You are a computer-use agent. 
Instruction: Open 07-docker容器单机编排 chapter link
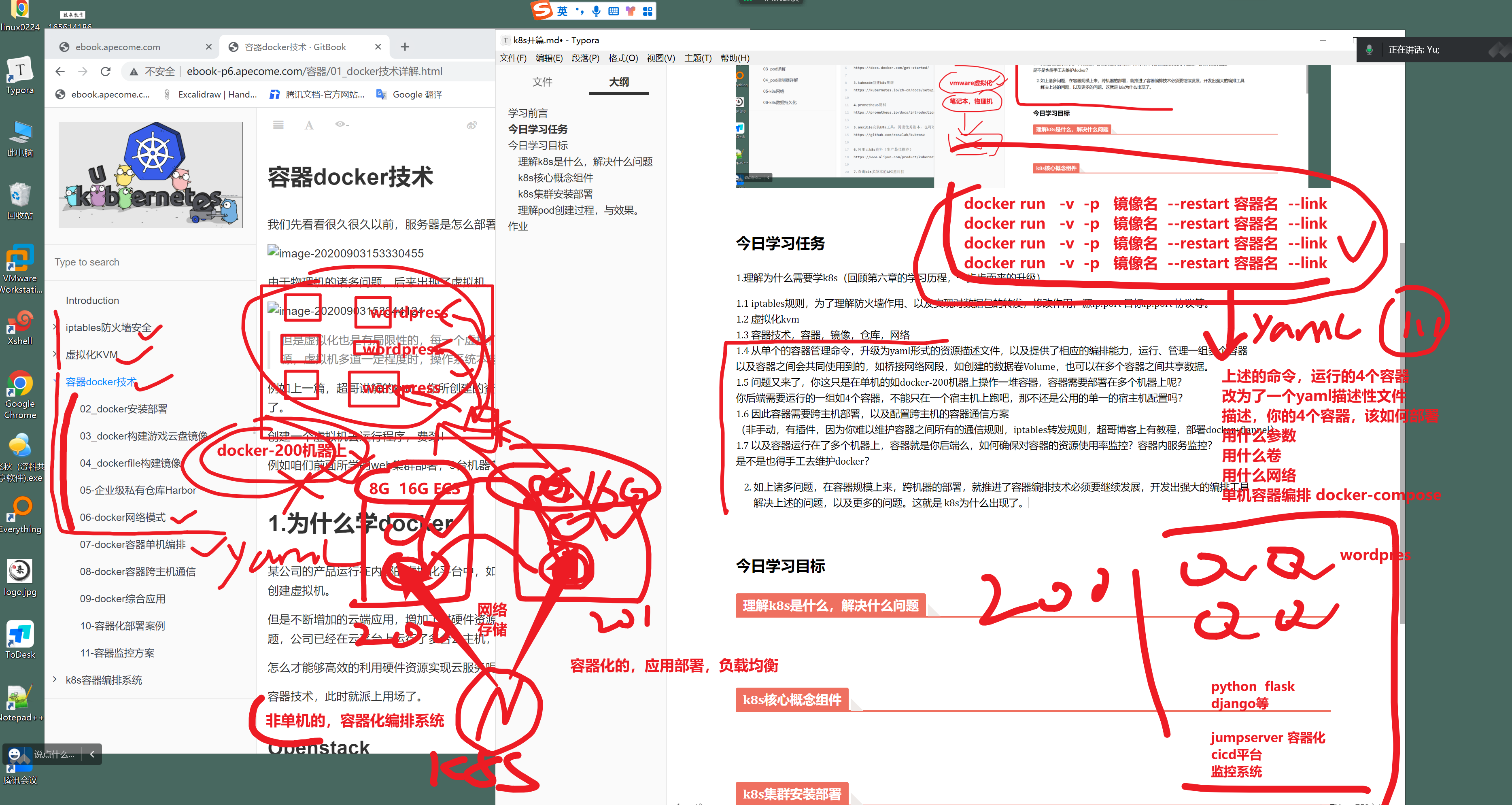pyautogui.click(x=133, y=544)
